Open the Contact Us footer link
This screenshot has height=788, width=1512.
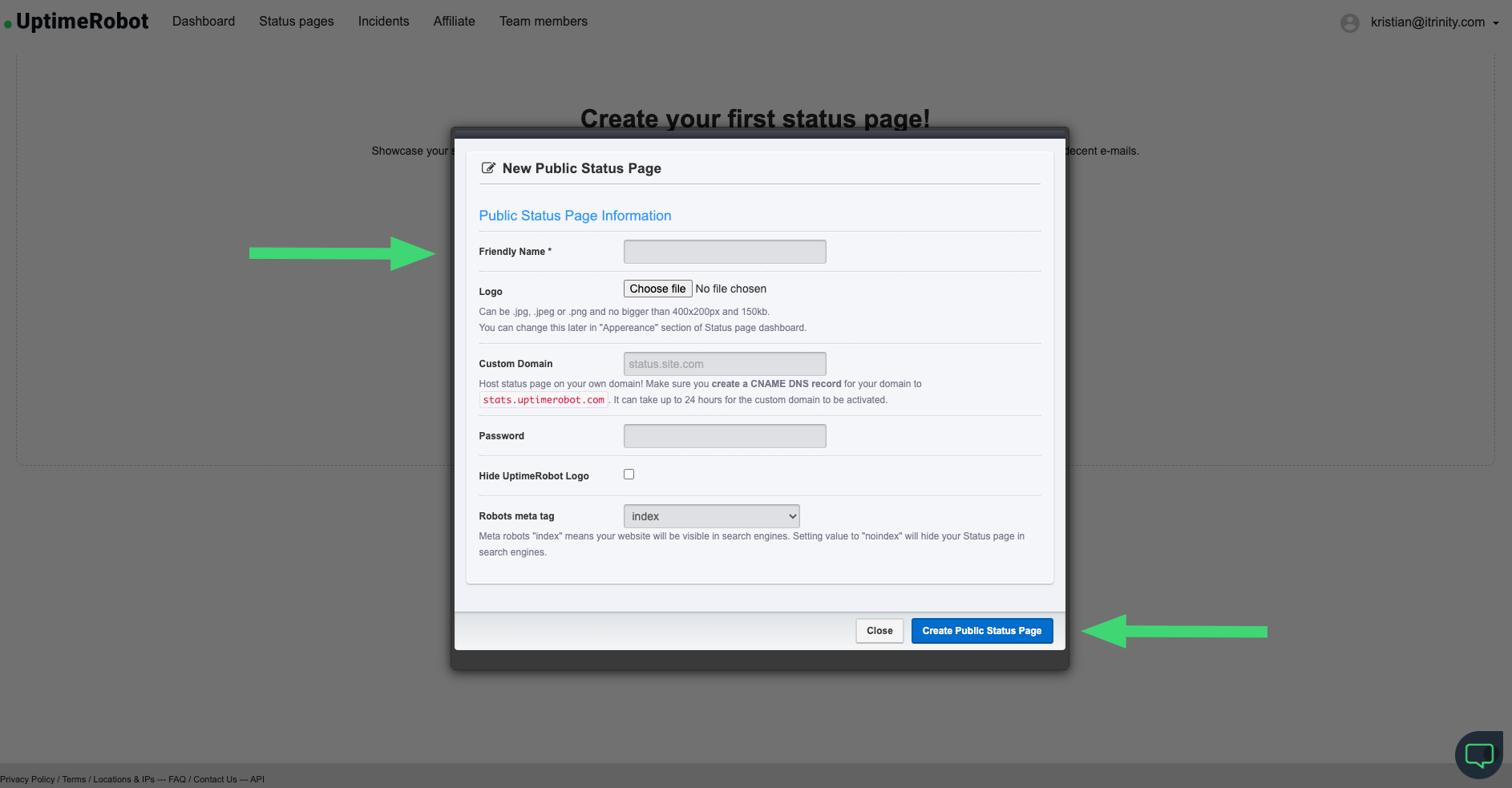[x=215, y=779]
